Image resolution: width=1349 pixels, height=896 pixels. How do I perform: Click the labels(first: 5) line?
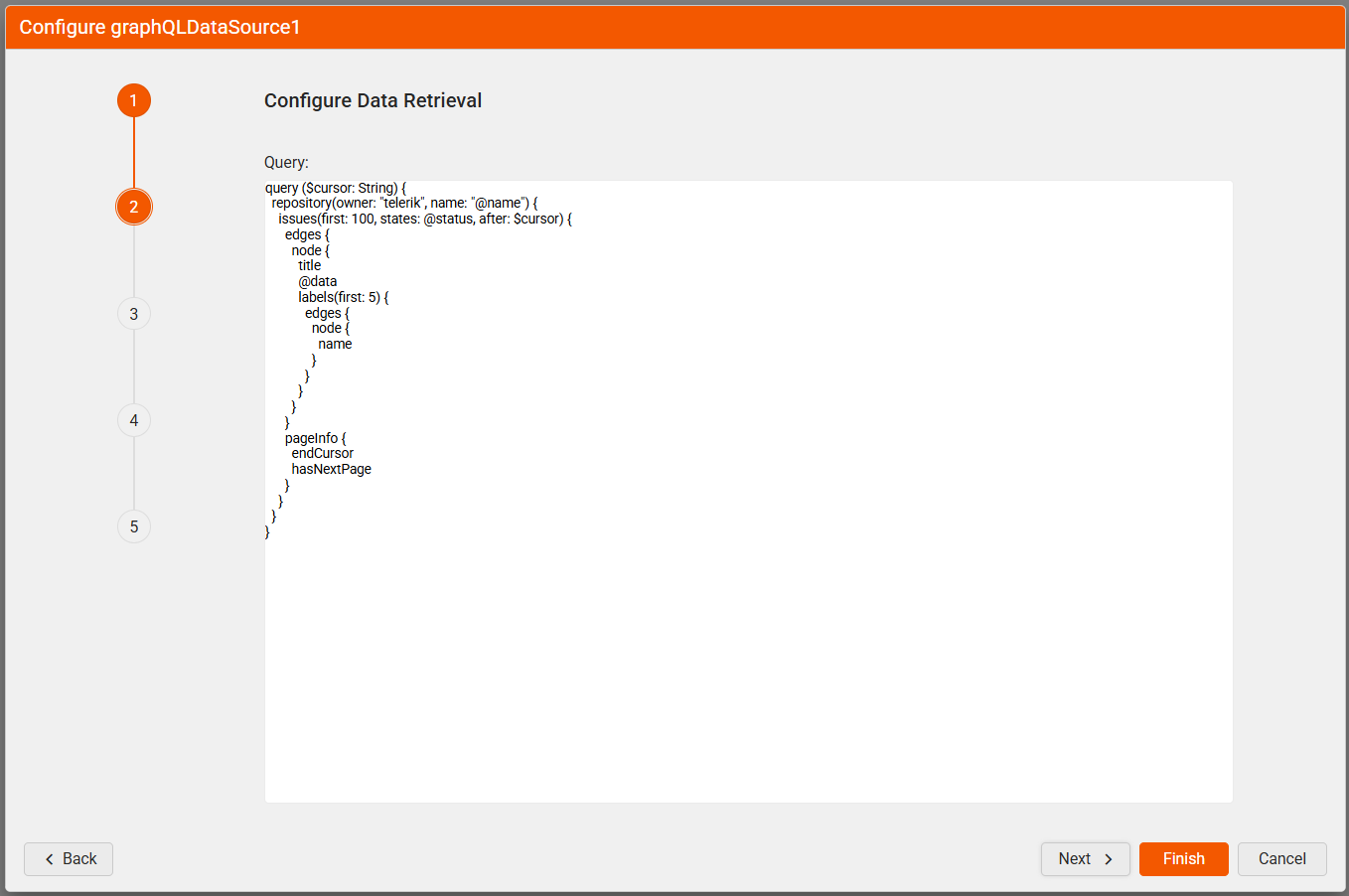tap(343, 297)
